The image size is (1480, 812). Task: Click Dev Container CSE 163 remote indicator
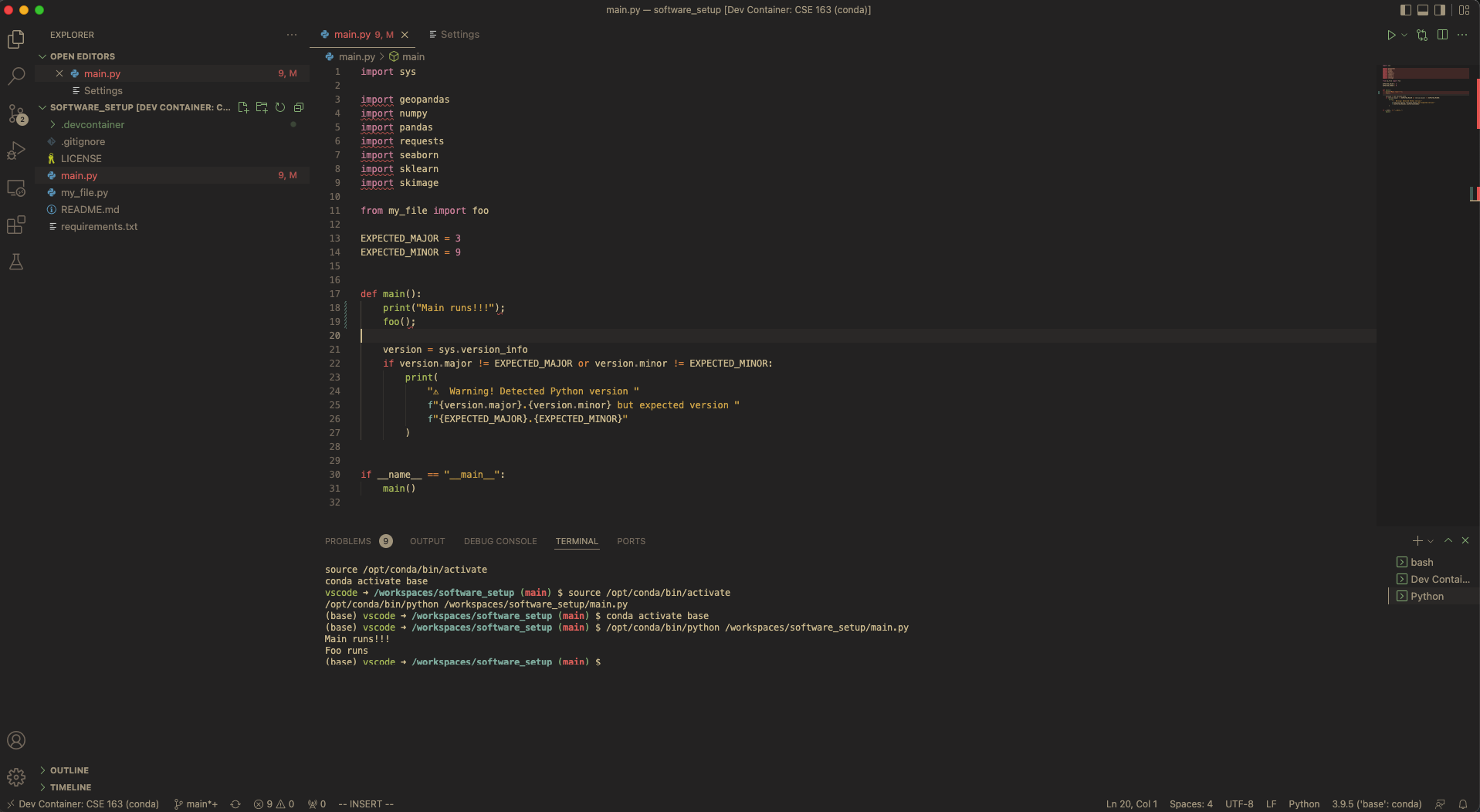pos(82,804)
